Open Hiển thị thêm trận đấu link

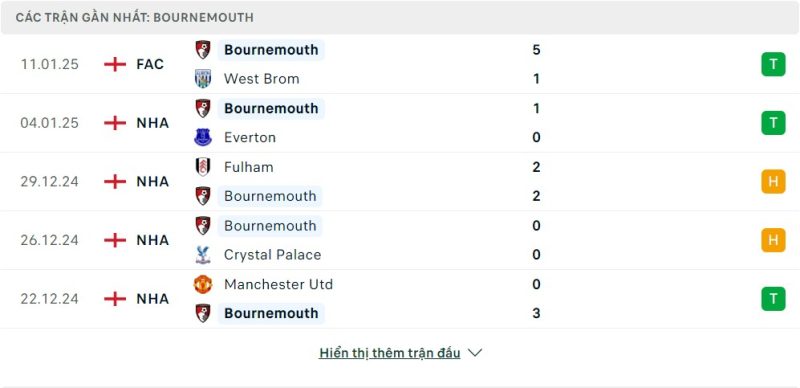tap(390, 353)
